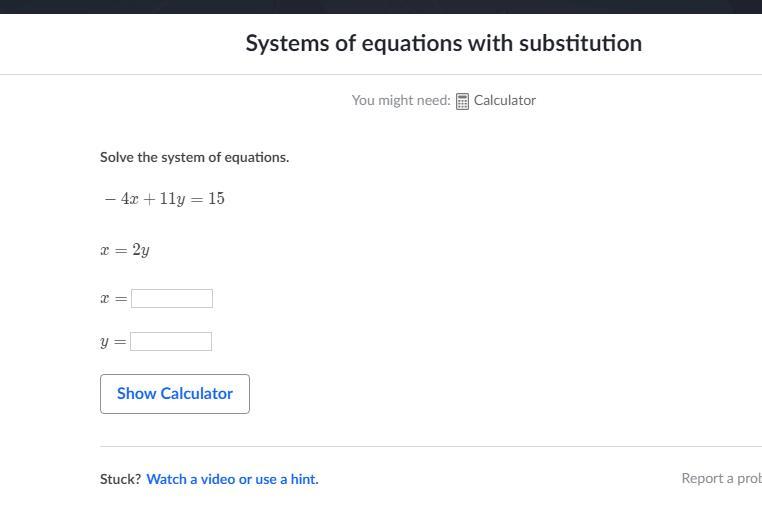Click the 'y =' label before the input
The image size is (762, 506).
pos(112,342)
